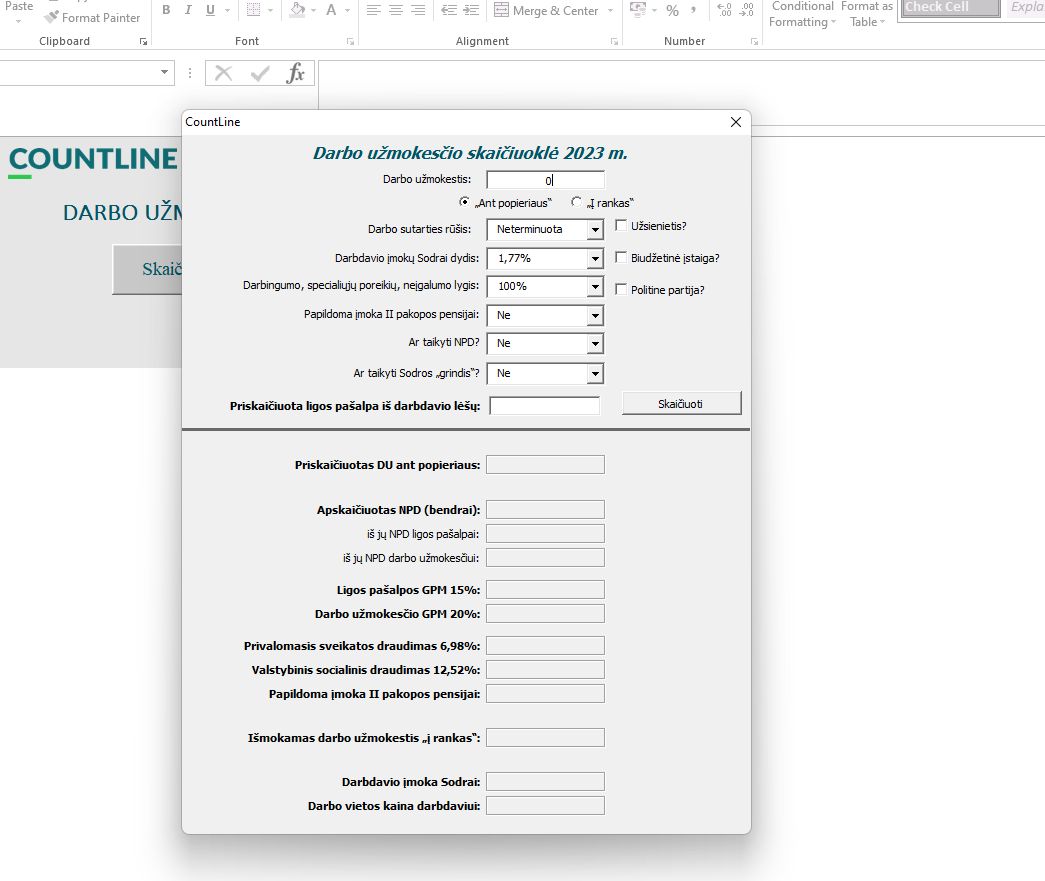Open the Fill Color dropdown arrow
Viewport: 1045px width, 881px height.
tap(314, 11)
